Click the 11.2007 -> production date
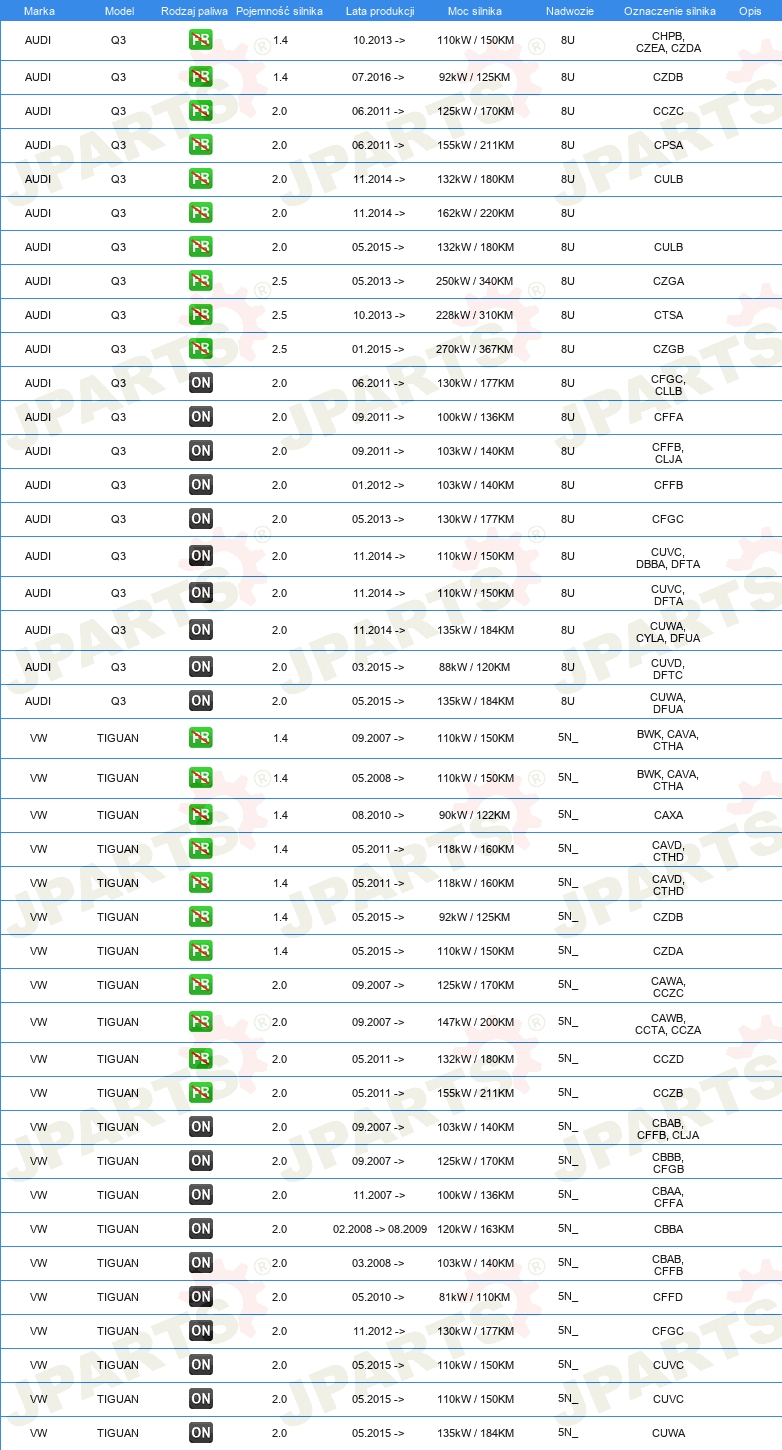The height and width of the screenshot is (1450, 782). click(379, 1195)
